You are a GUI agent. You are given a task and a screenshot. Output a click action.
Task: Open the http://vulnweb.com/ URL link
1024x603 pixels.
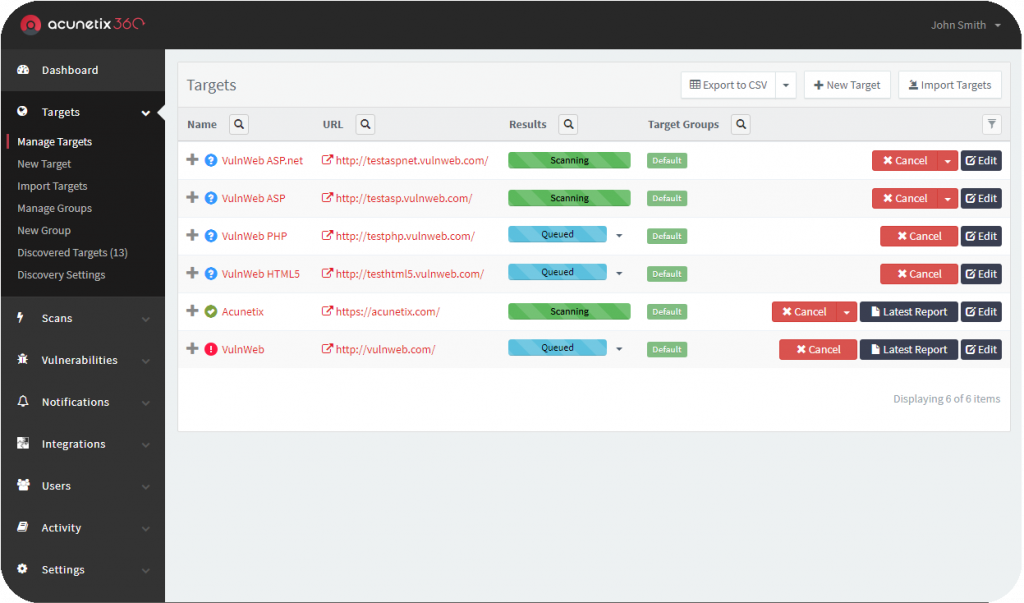point(385,350)
